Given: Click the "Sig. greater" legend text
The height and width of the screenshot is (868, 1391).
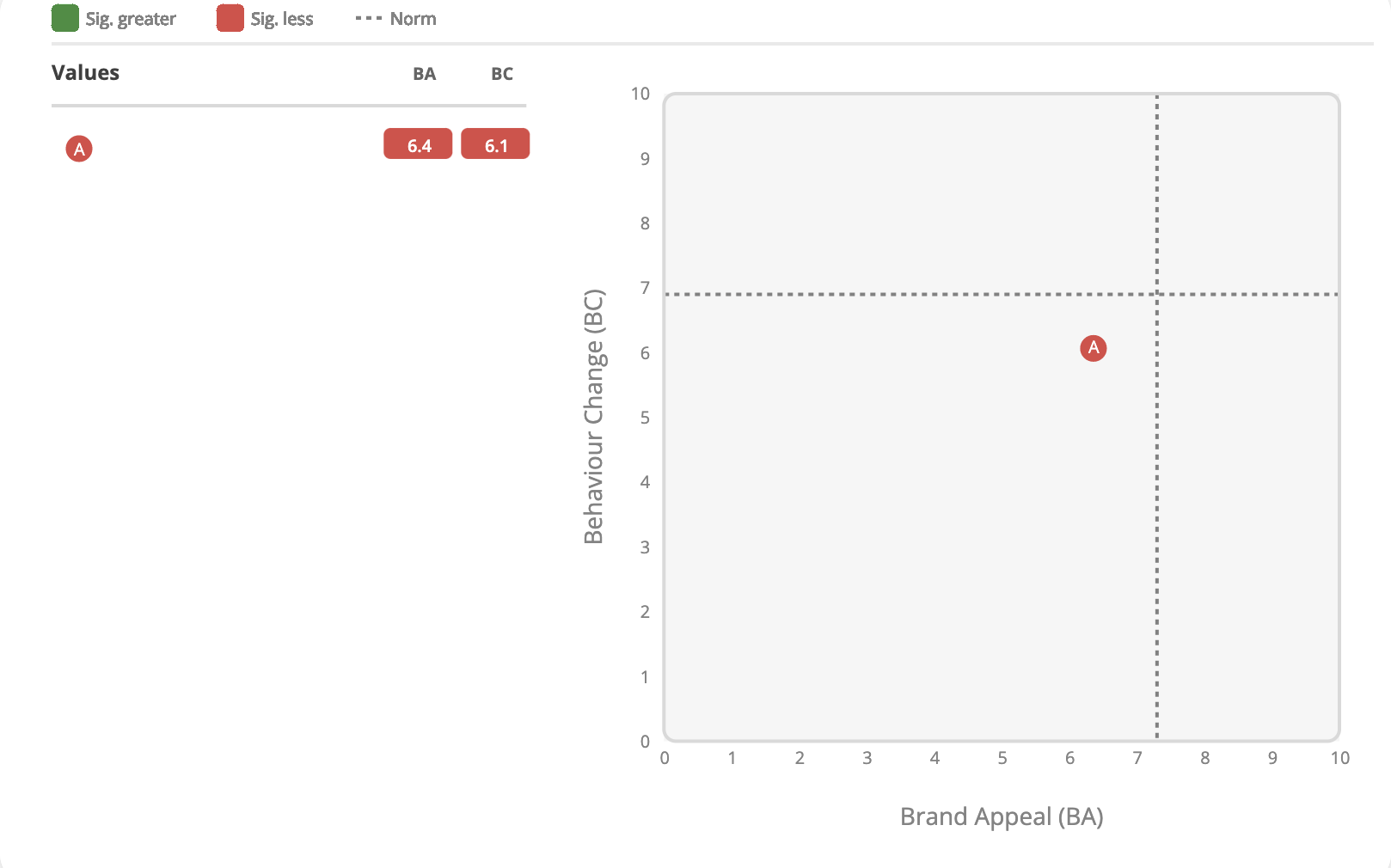Looking at the screenshot, I should 131,19.
